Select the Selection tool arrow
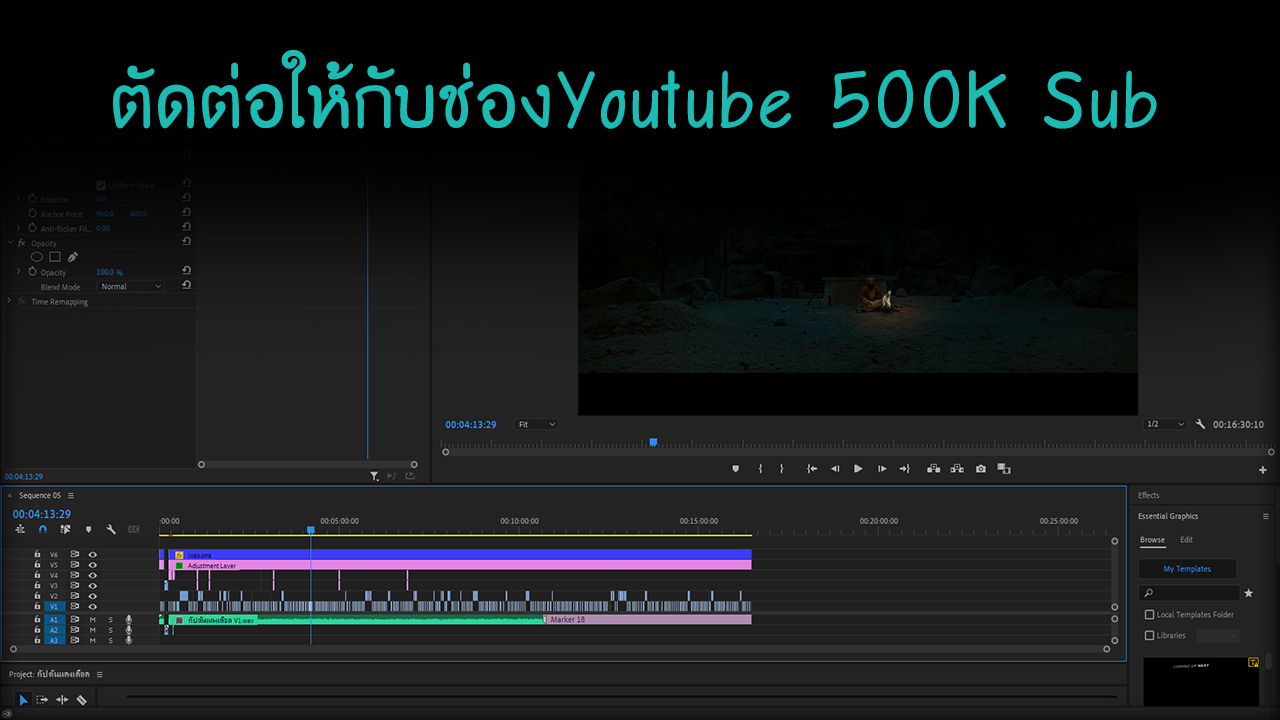The height and width of the screenshot is (720, 1280). [x=23, y=700]
